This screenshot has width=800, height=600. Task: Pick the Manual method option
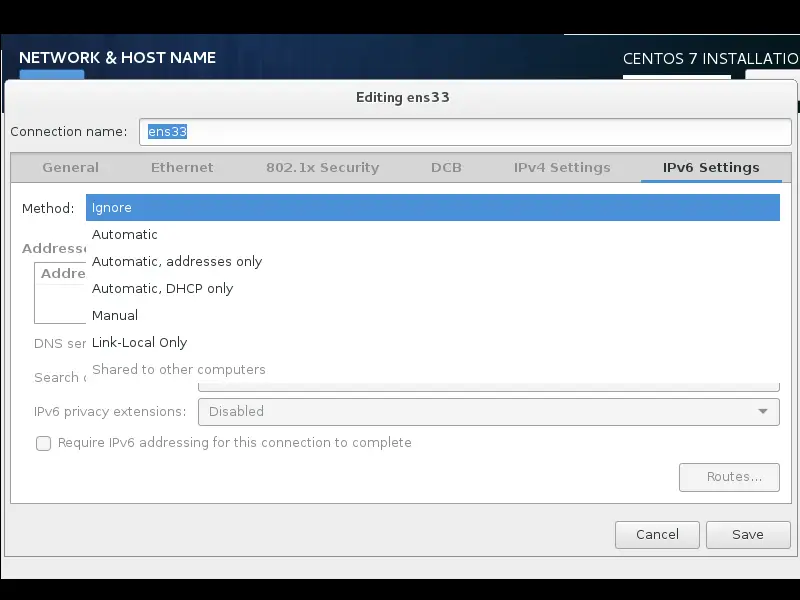pyautogui.click(x=433, y=316)
